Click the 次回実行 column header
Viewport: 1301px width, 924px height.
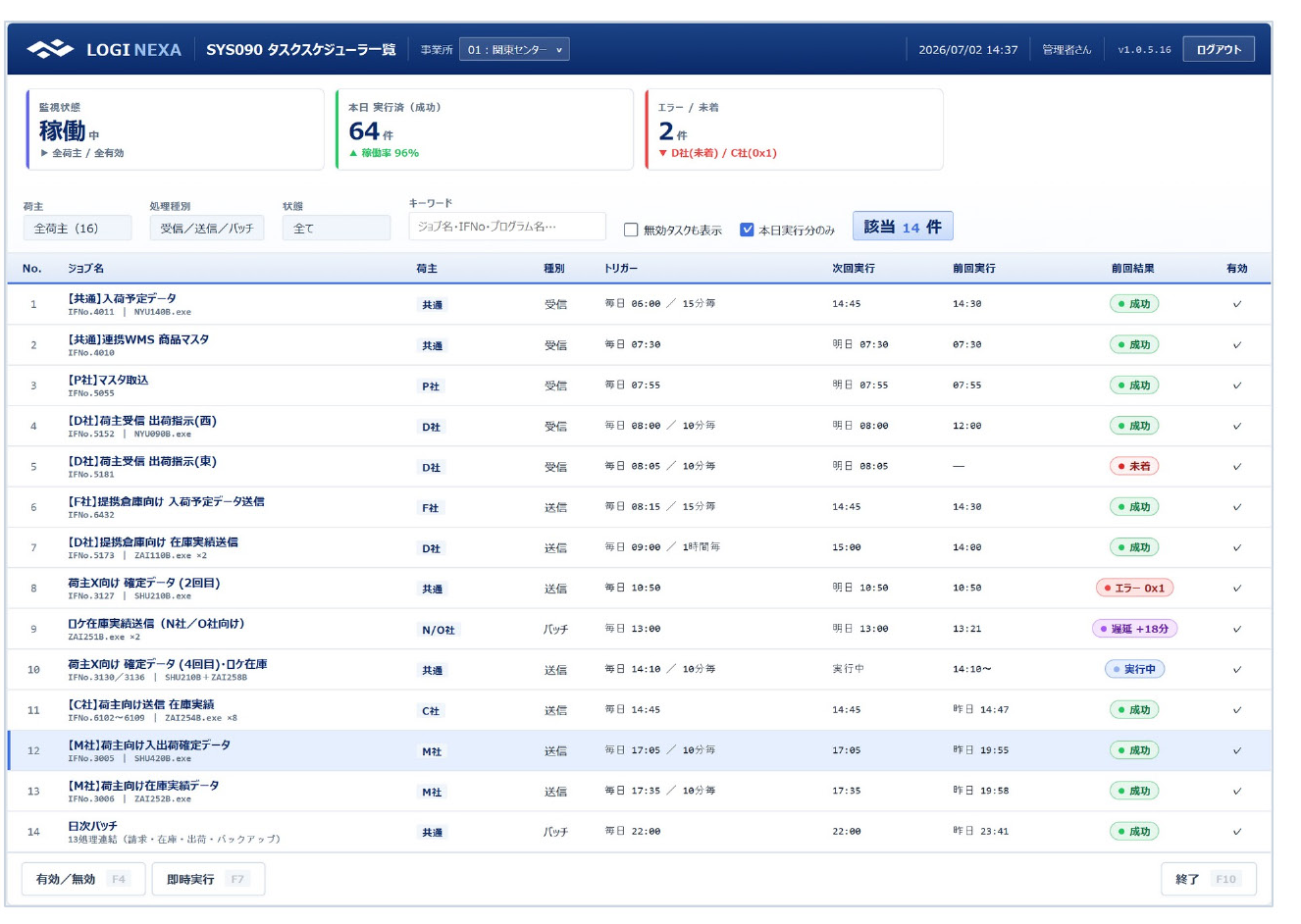(x=854, y=268)
